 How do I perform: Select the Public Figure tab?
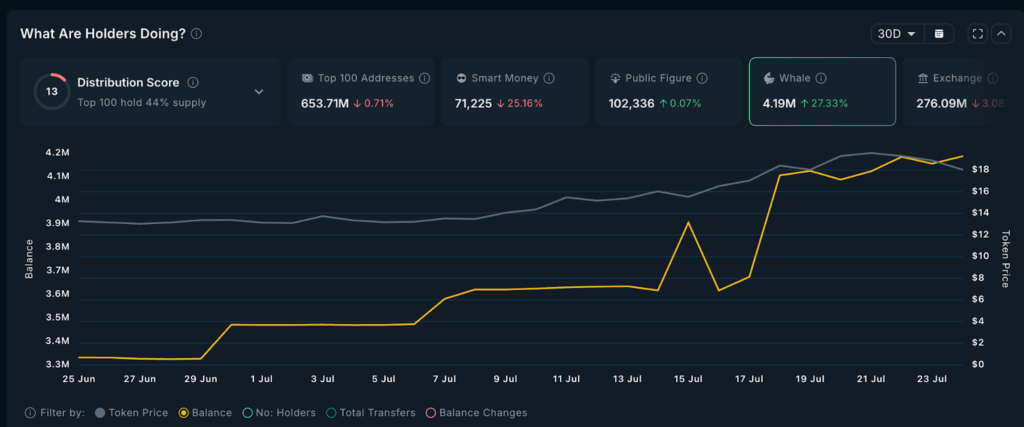click(668, 91)
